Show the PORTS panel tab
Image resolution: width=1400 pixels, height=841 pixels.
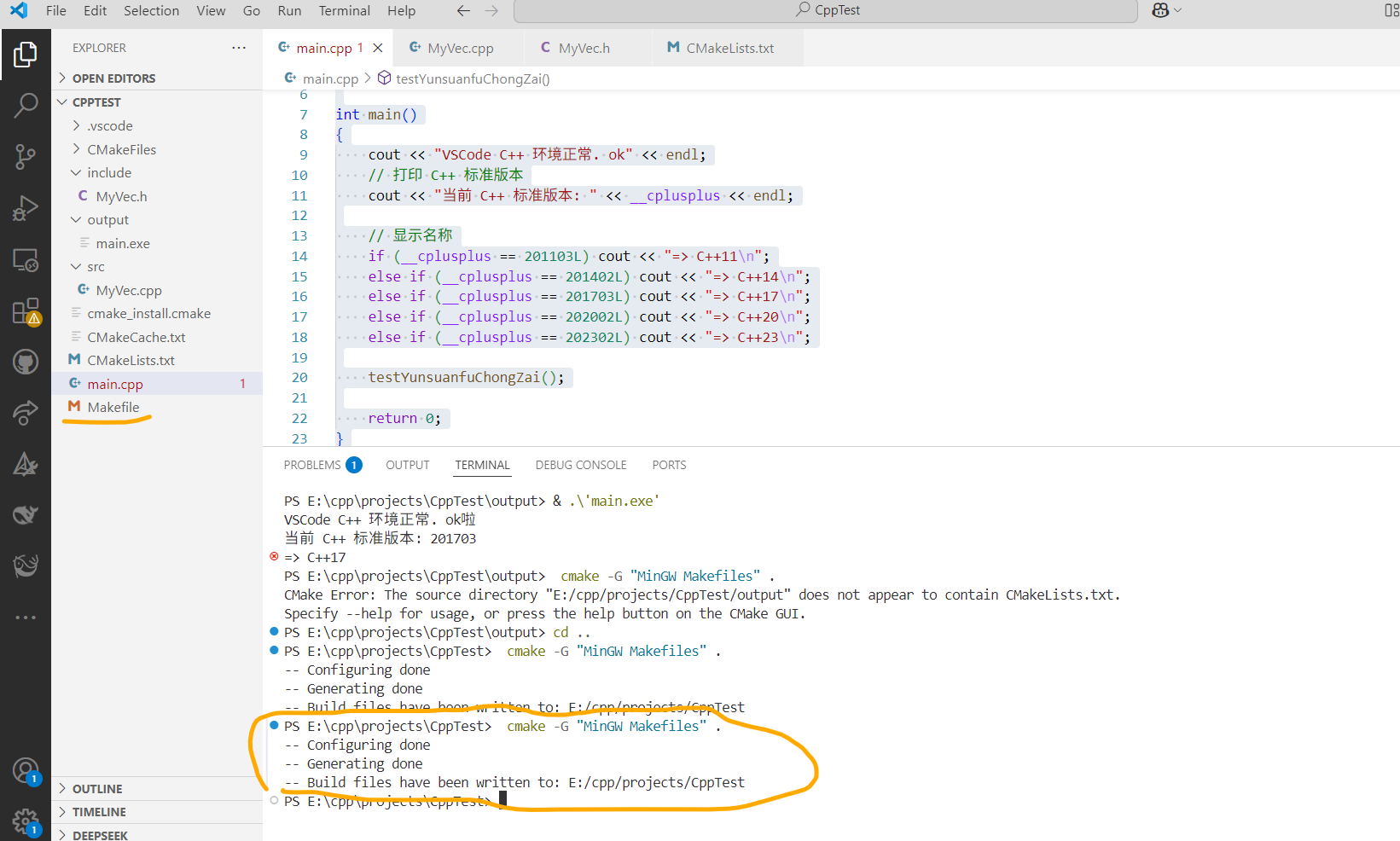pos(669,465)
